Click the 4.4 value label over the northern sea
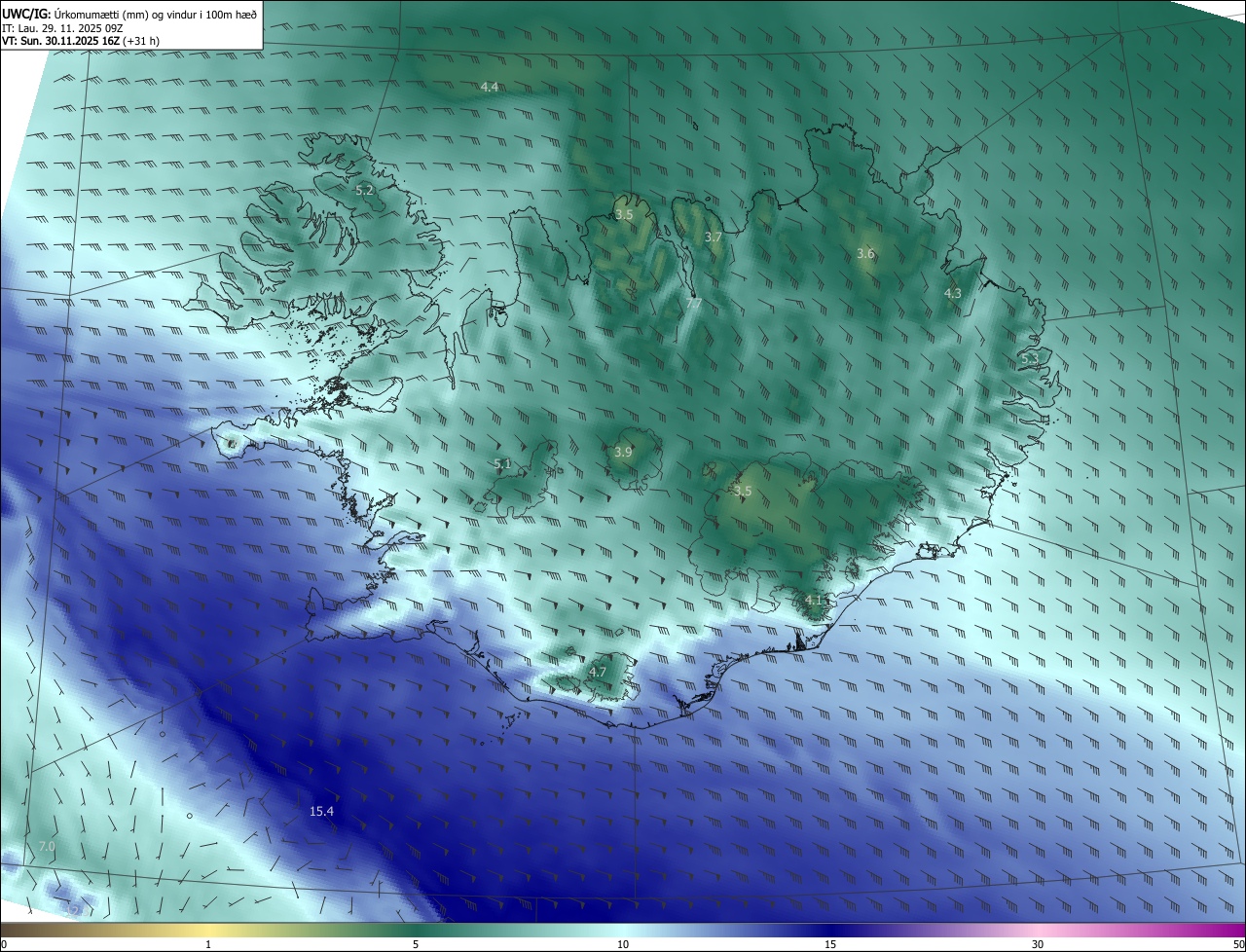 [x=490, y=87]
